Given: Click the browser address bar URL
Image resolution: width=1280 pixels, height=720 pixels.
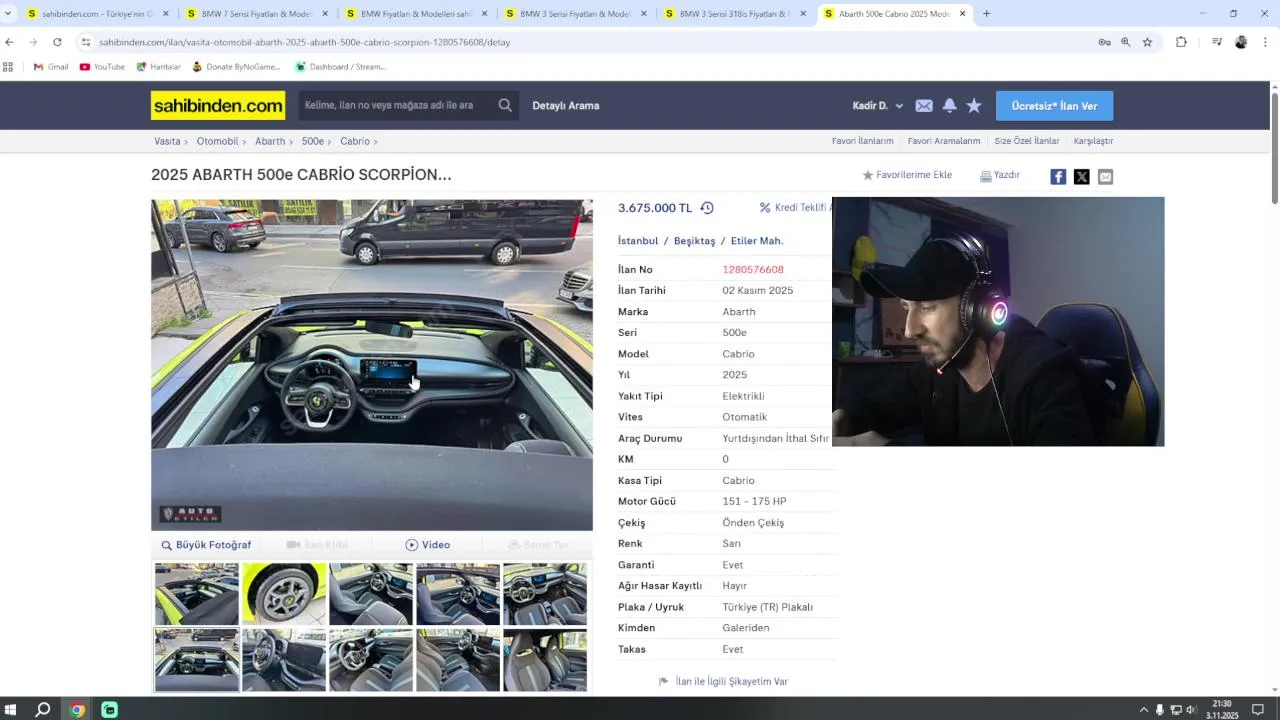Looking at the screenshot, I should point(304,42).
